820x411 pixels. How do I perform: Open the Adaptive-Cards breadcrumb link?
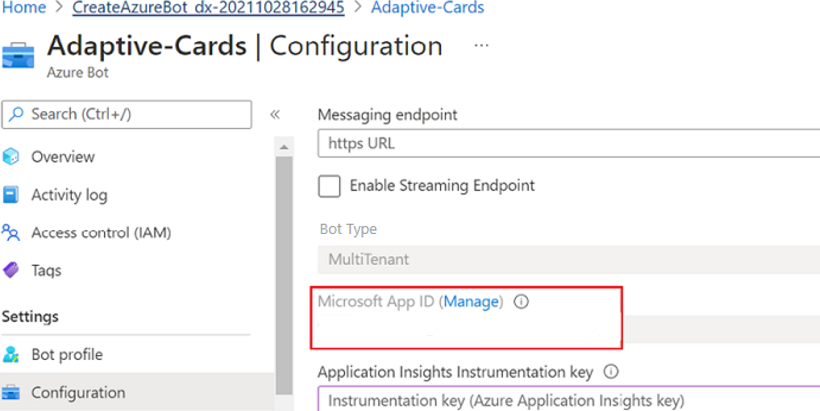[428, 8]
